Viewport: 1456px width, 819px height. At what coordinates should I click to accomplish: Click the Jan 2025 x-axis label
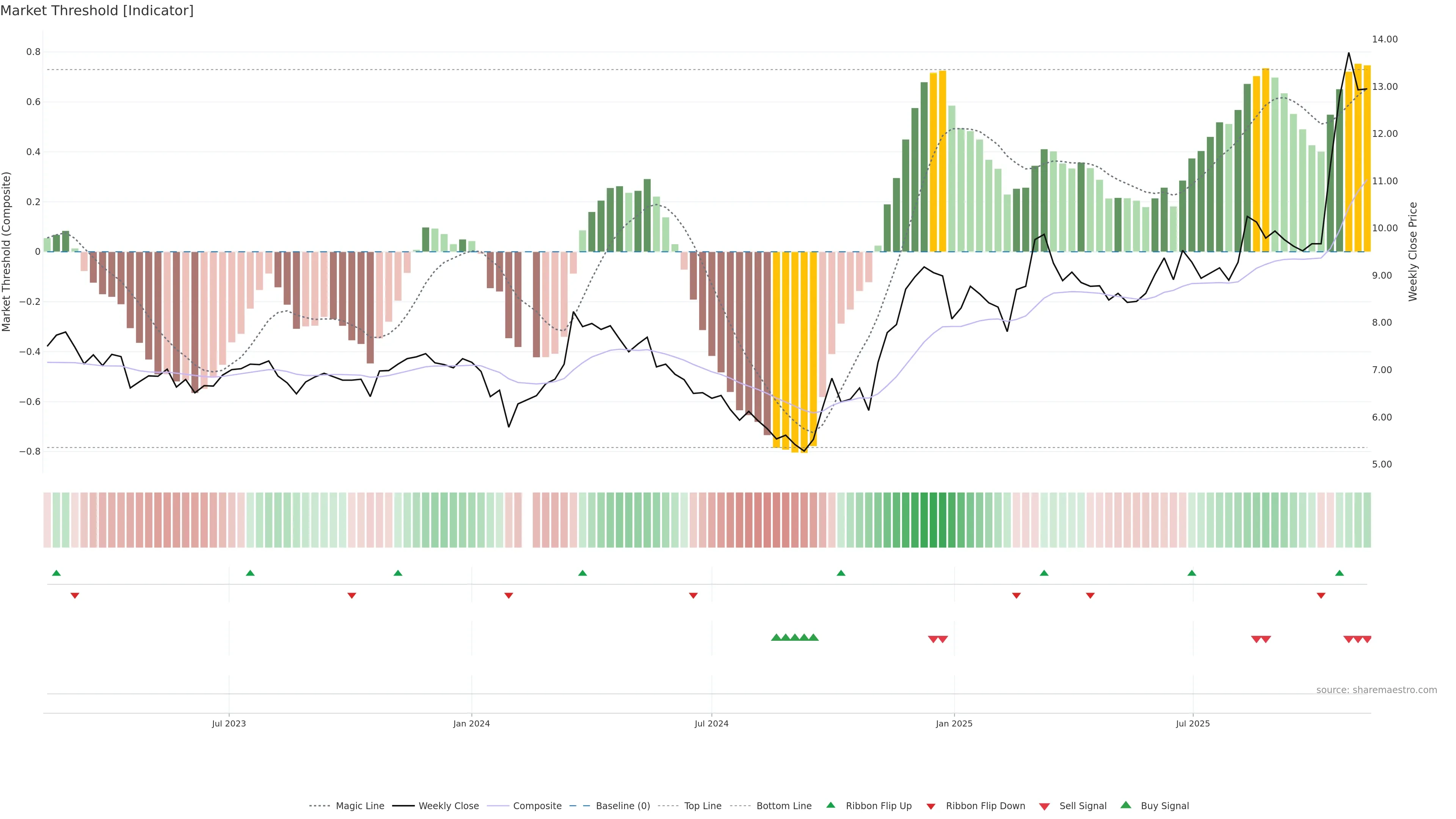pos(954,723)
